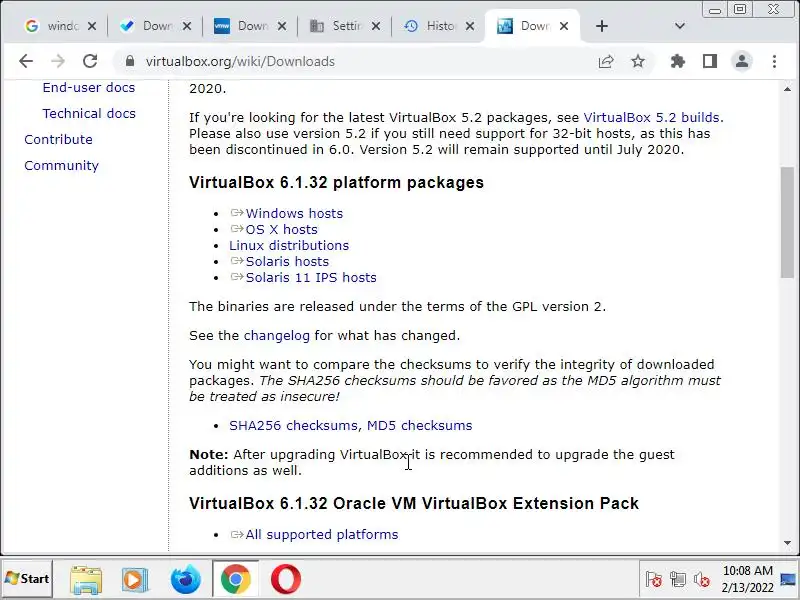Download the Windows hosts package
The width and height of the screenshot is (800, 600).
[x=294, y=213]
